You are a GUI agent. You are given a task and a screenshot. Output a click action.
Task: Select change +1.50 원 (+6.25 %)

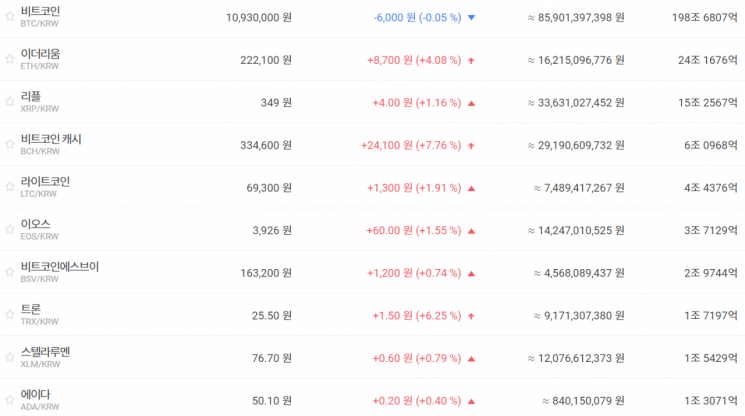tap(417, 316)
